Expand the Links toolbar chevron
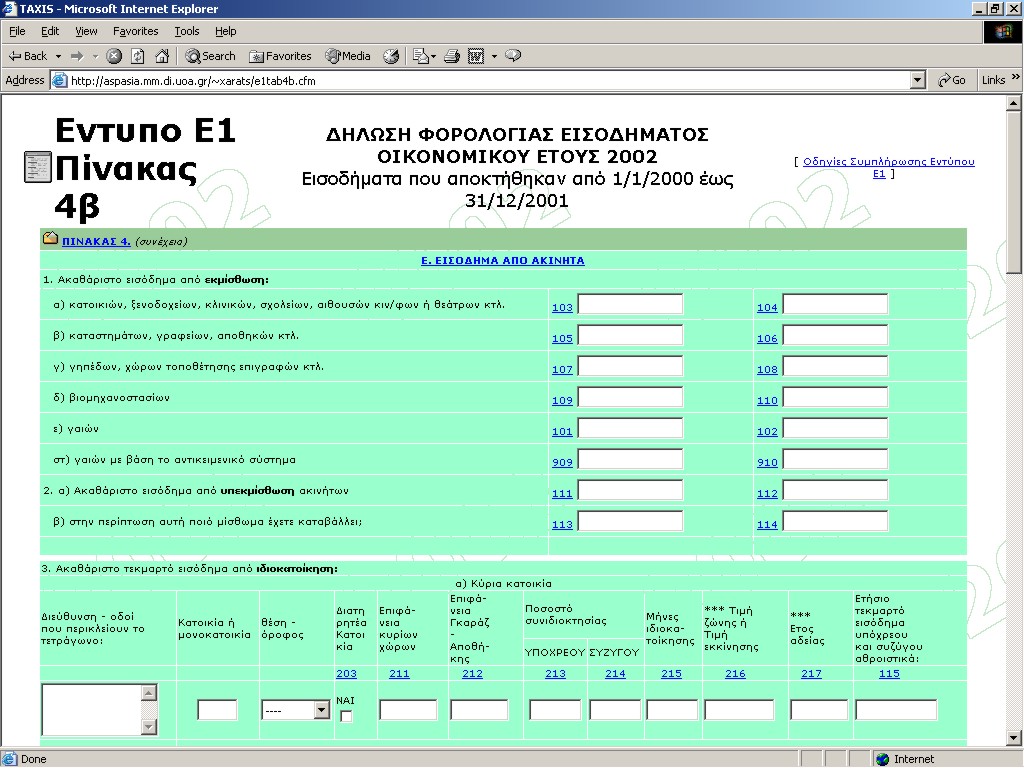Viewport: 1024px width, 768px height. [x=1016, y=77]
